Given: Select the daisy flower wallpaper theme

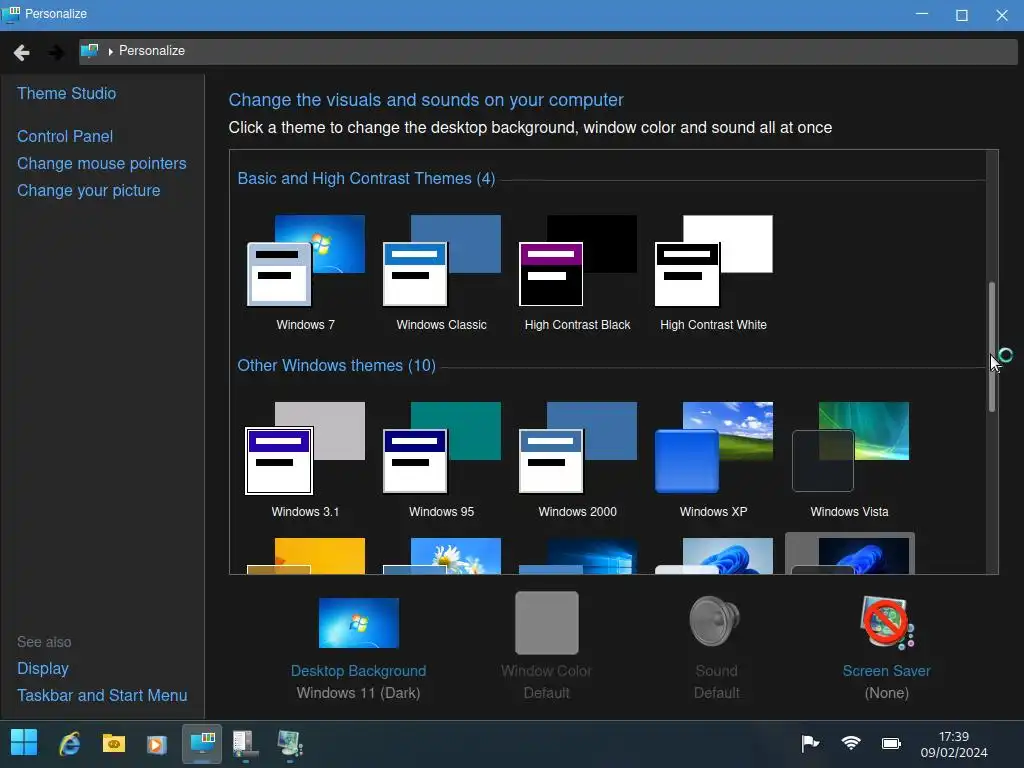Looking at the screenshot, I should tap(441, 555).
